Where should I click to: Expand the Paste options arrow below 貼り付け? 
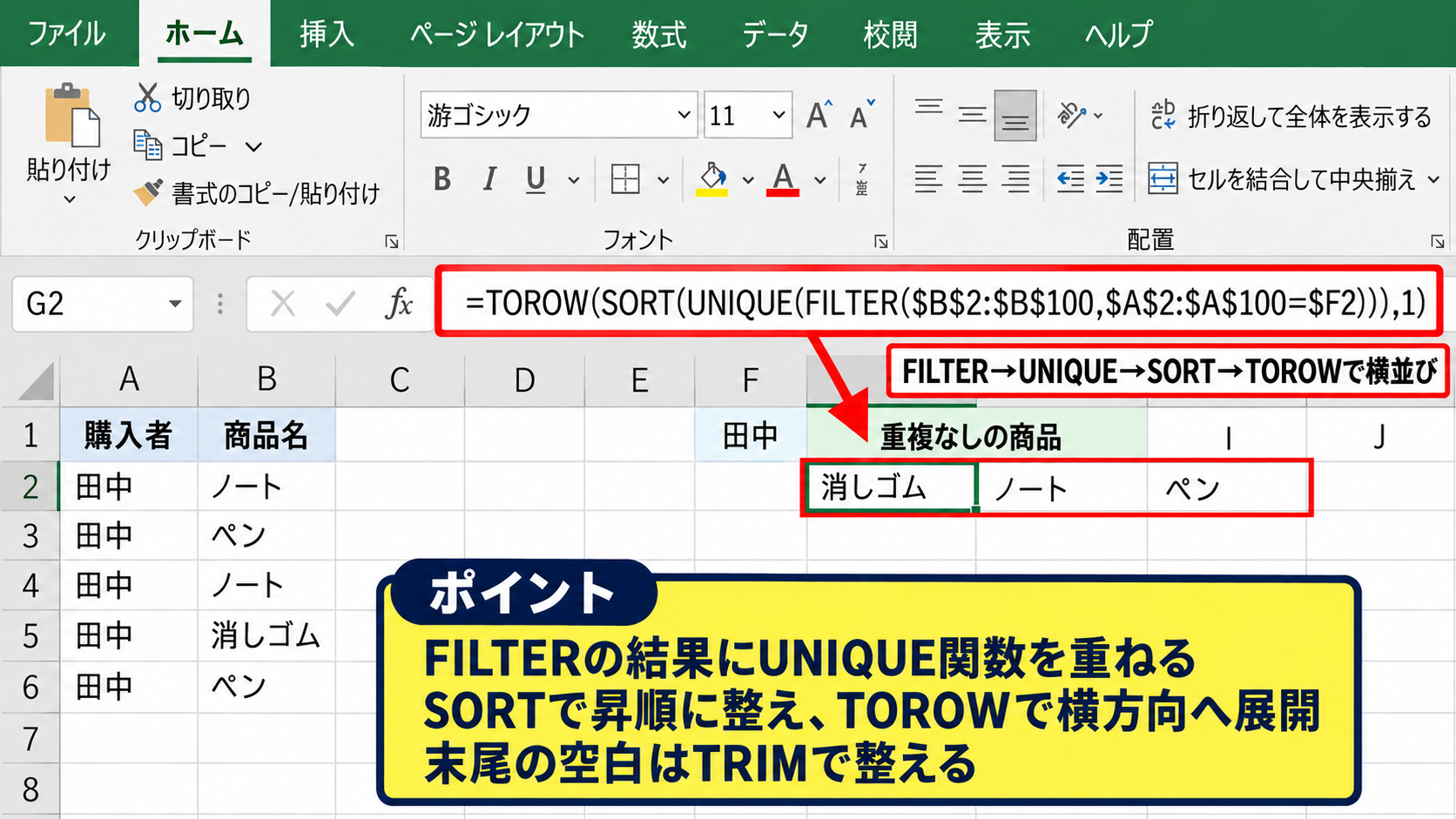(x=70, y=199)
